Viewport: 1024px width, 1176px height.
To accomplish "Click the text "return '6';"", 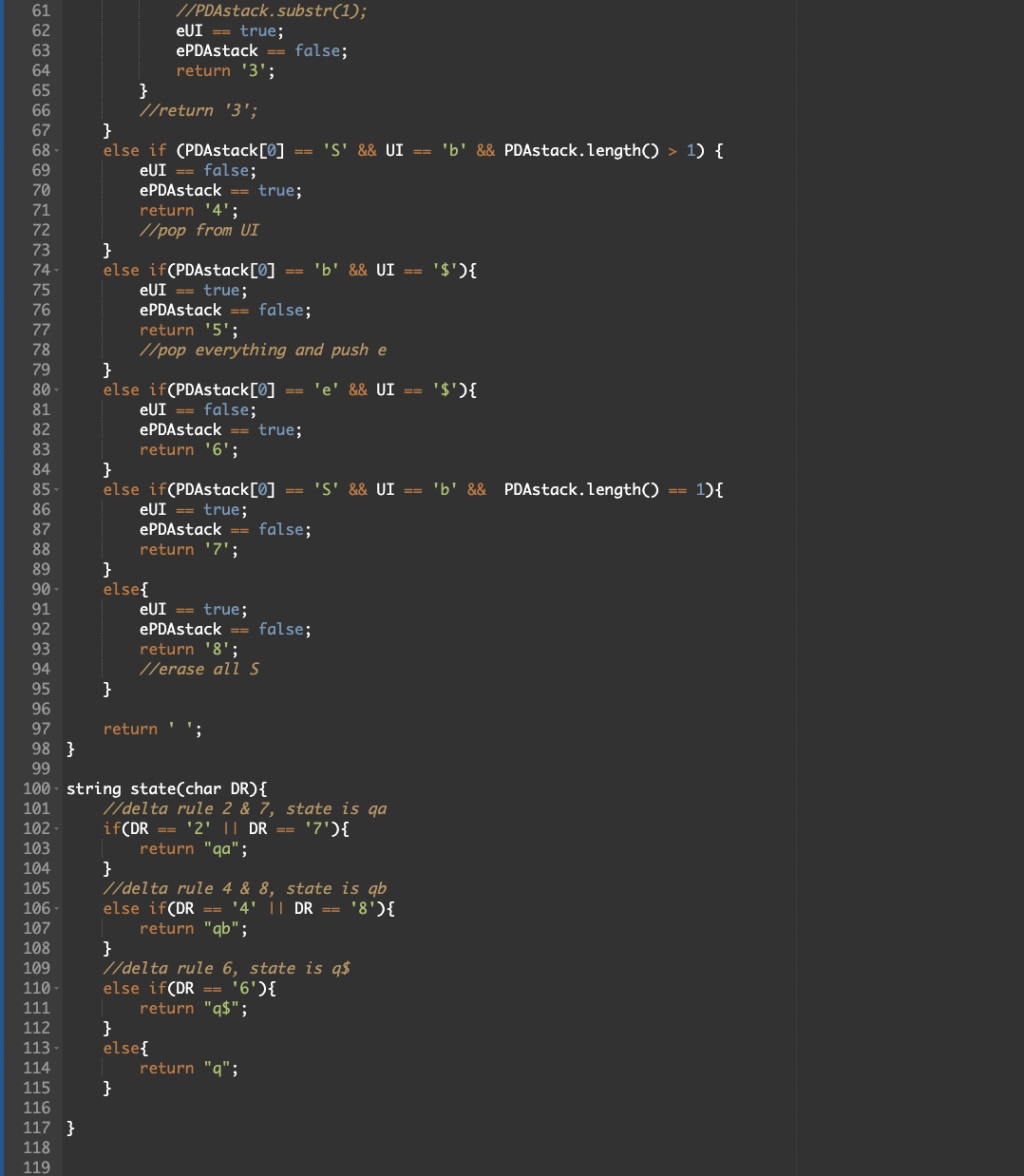I will click(x=189, y=449).
